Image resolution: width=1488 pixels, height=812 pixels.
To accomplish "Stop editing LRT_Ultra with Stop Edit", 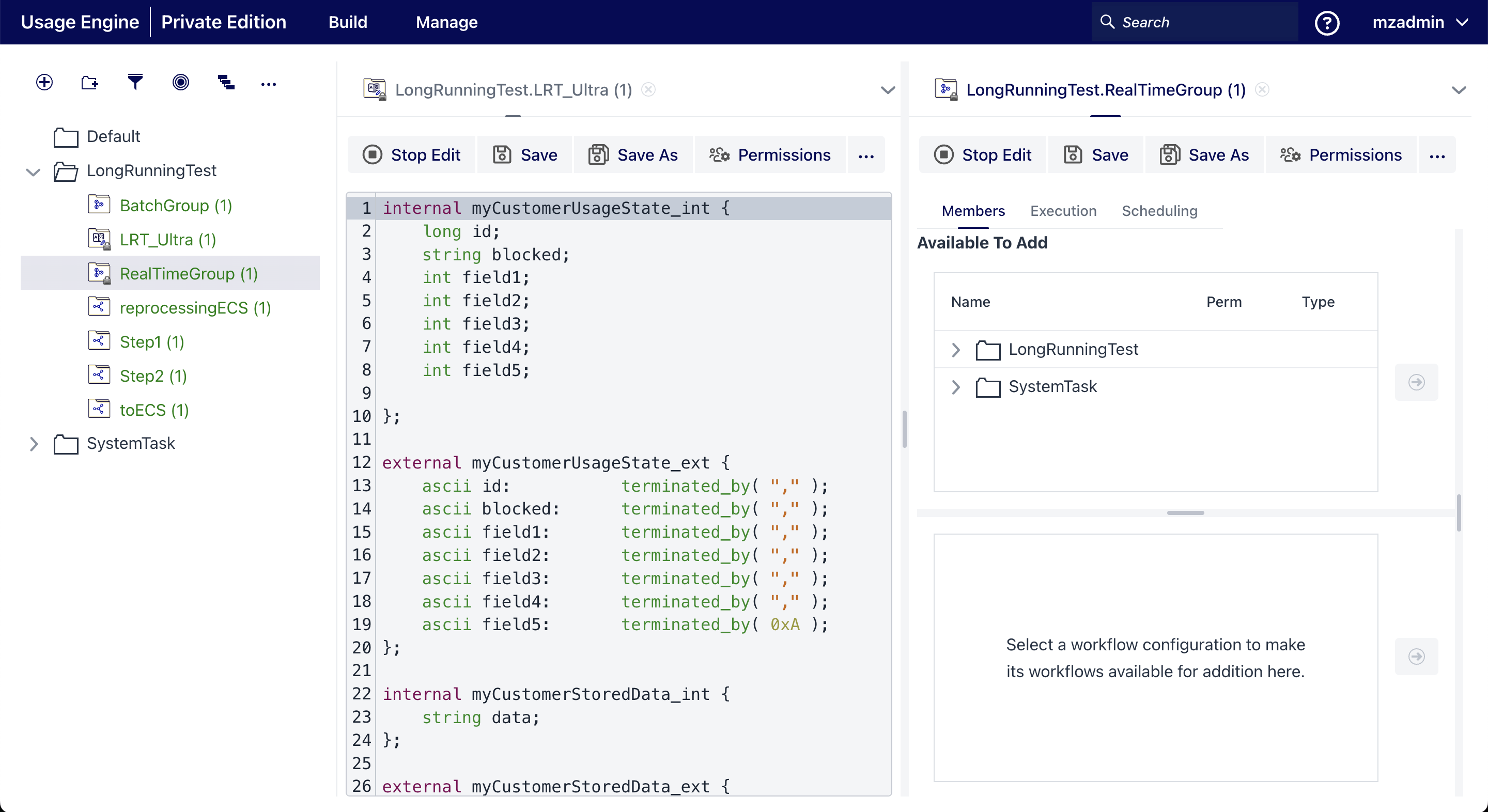I will point(411,154).
